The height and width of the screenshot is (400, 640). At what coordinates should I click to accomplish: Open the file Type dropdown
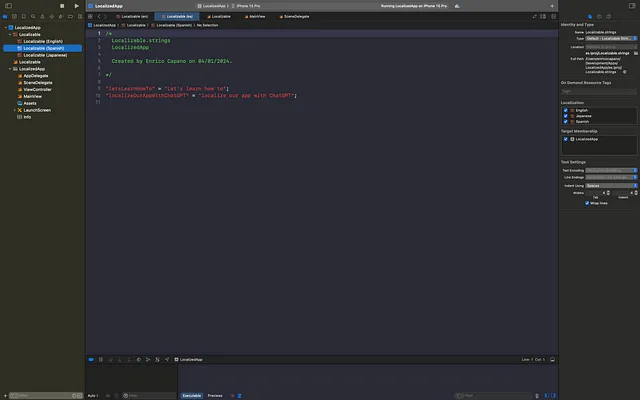coord(611,38)
